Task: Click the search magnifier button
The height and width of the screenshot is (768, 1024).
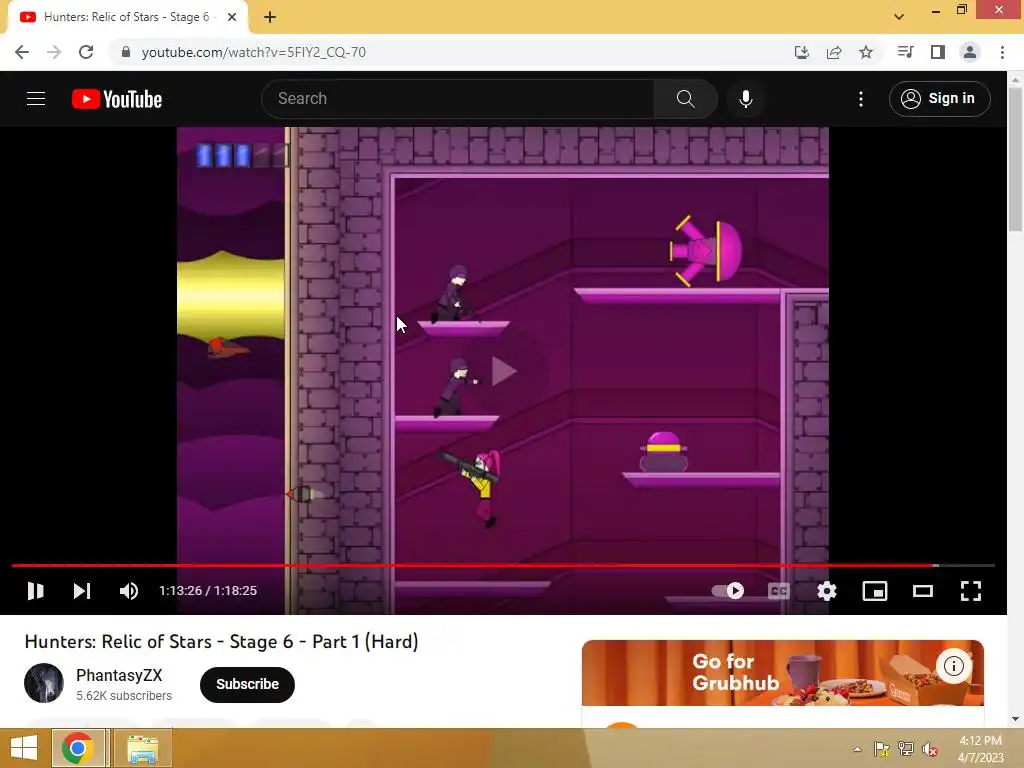Action: 685,99
